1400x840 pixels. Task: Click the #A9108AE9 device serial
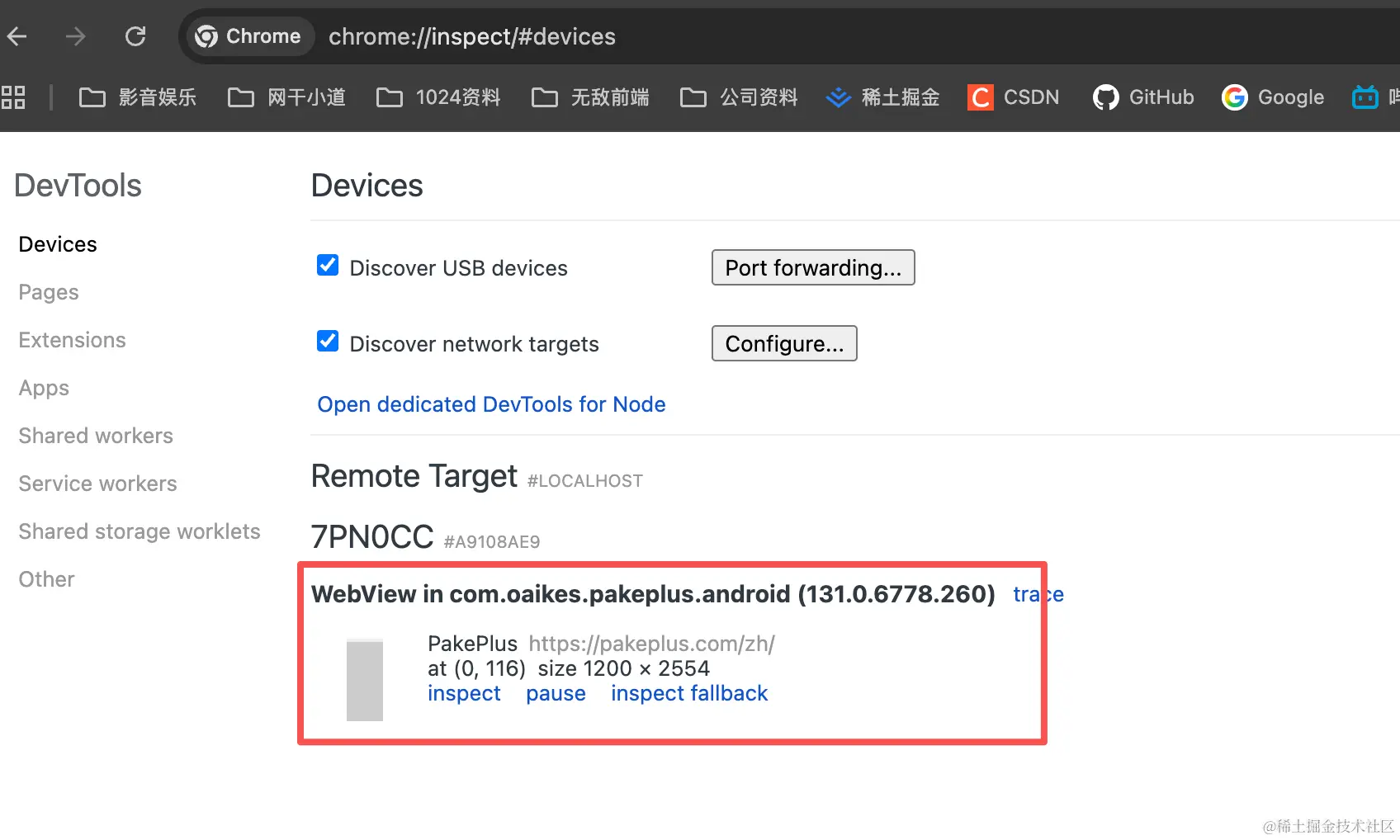pos(492,542)
